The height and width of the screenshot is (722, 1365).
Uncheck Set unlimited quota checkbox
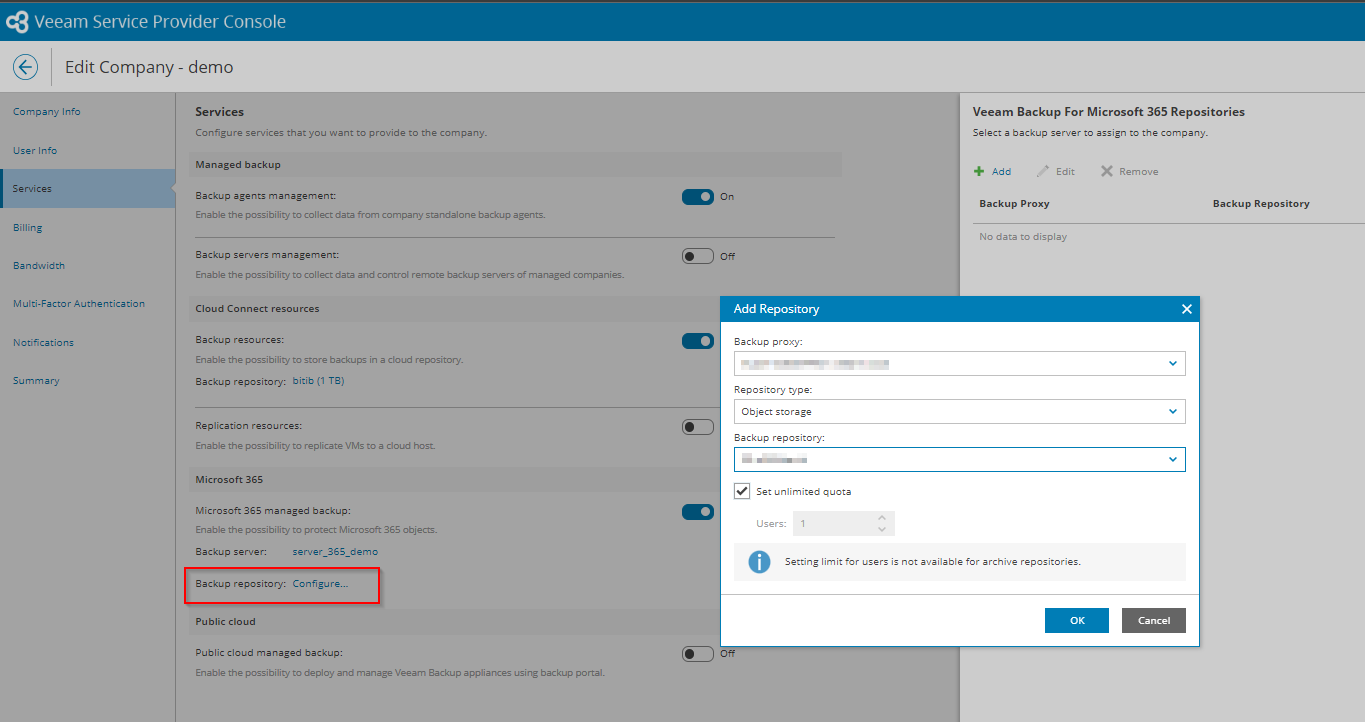pyautogui.click(x=742, y=491)
